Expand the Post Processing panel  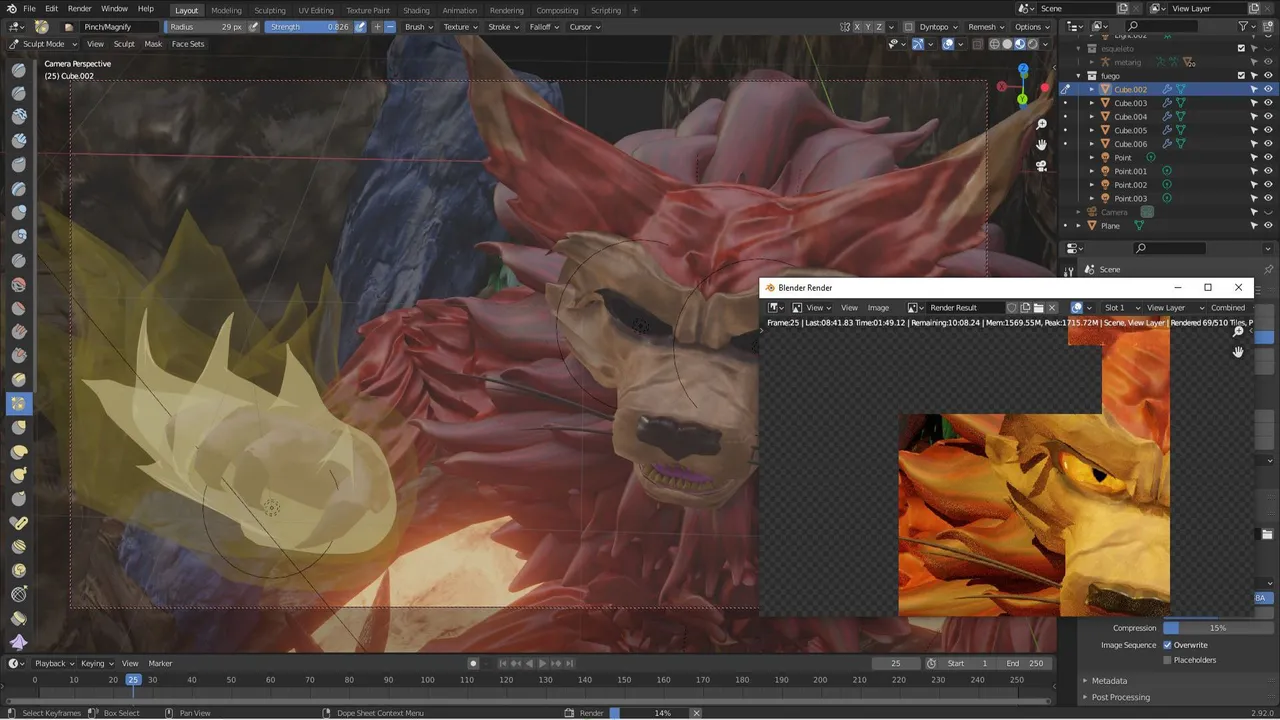pos(1120,697)
